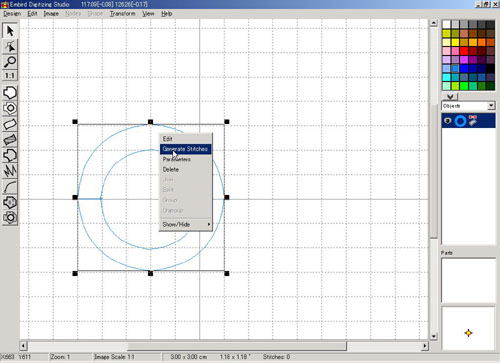Pick the highlighted light blue swatch

[x=455, y=68]
